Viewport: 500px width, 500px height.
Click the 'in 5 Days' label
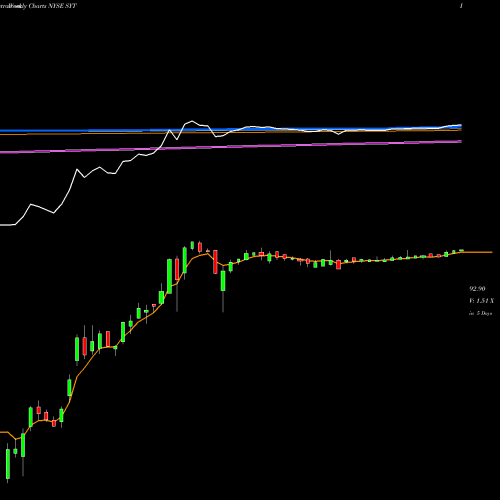click(x=480, y=313)
